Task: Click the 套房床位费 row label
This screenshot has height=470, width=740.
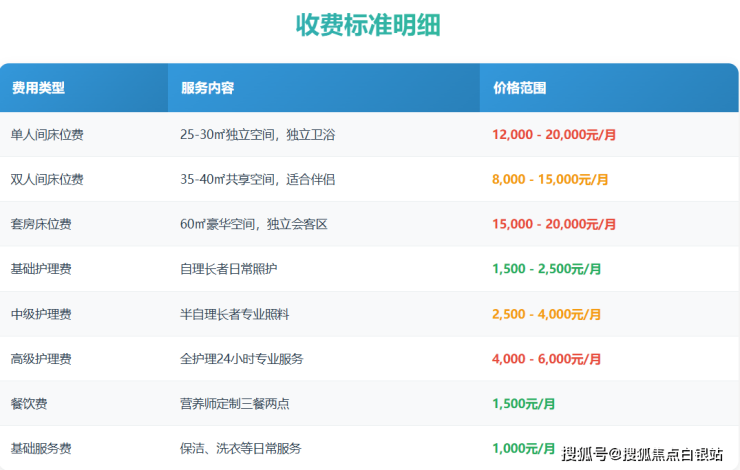Action: pyautogui.click(x=41, y=224)
